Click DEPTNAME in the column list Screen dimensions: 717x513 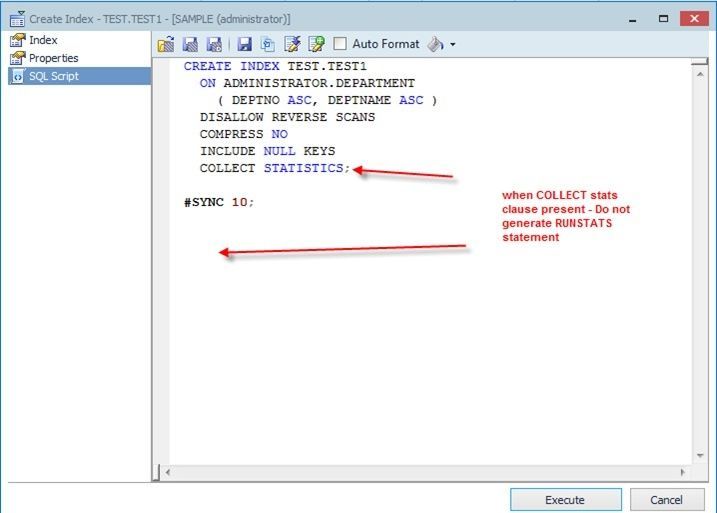click(x=359, y=100)
